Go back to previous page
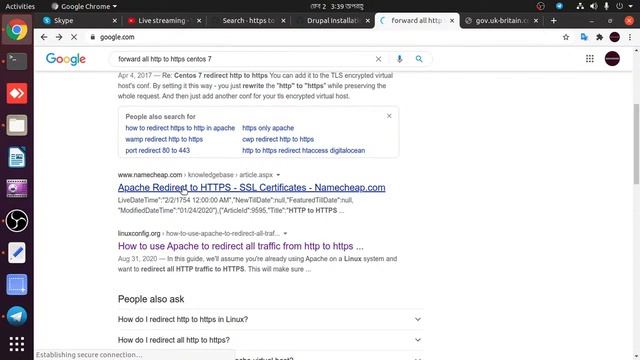The width and height of the screenshot is (640, 360). 44,37
